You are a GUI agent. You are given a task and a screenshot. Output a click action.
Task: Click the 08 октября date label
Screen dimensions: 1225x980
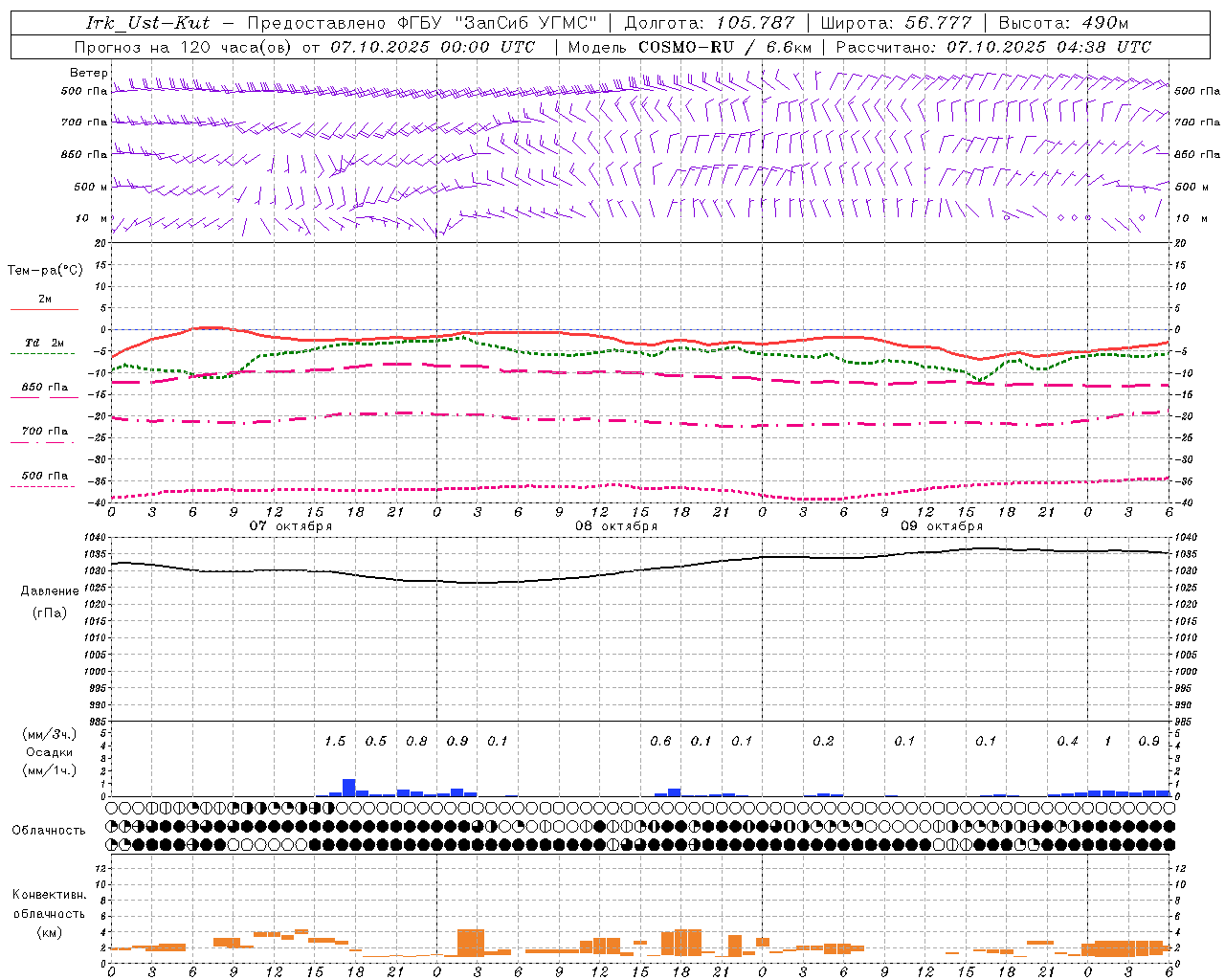click(x=616, y=526)
